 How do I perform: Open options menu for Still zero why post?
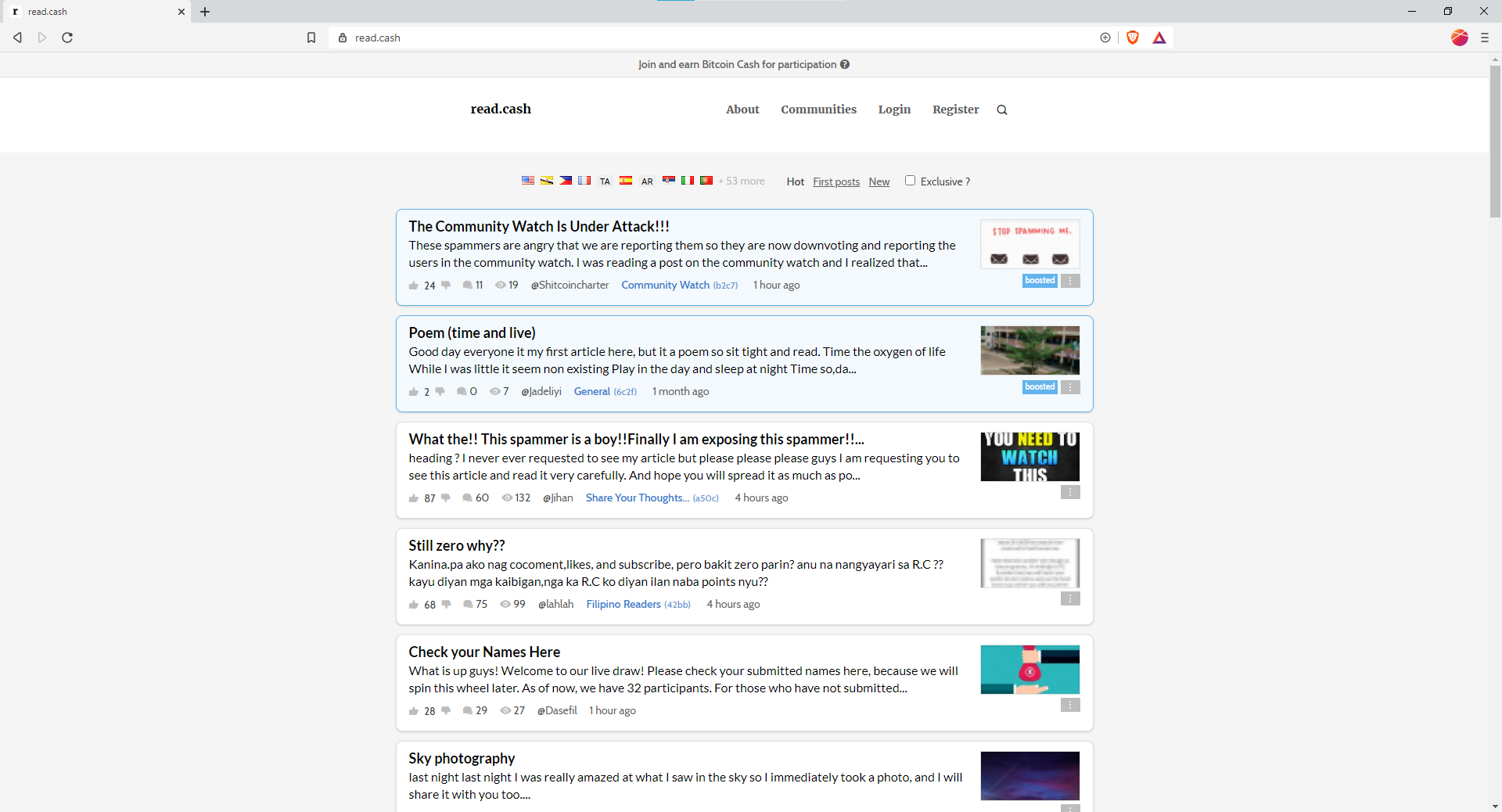click(x=1070, y=598)
